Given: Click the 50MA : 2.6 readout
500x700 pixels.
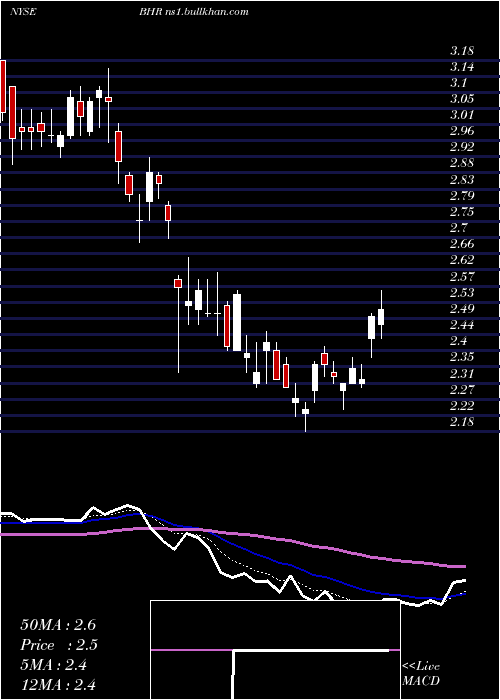Looking at the screenshot, I should point(58,625).
